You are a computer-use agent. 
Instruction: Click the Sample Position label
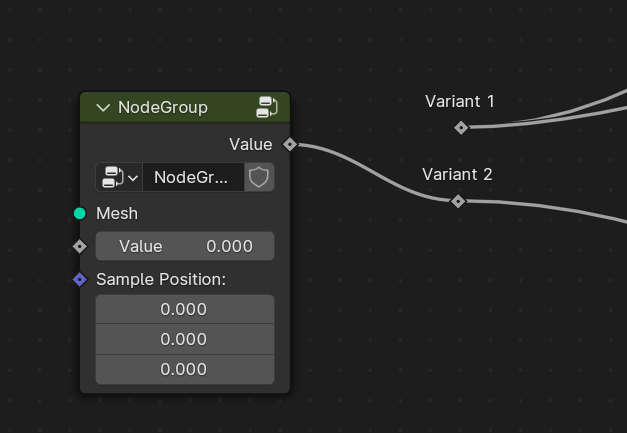coord(161,279)
